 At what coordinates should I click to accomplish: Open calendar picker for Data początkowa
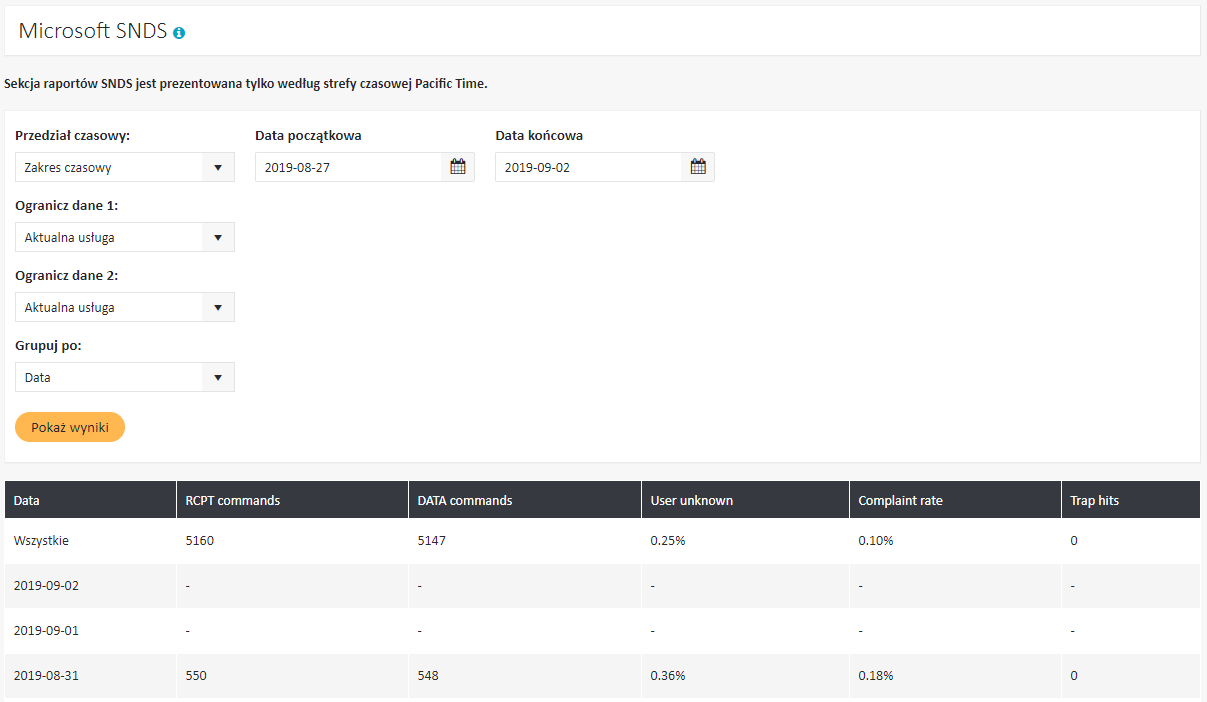pos(458,167)
